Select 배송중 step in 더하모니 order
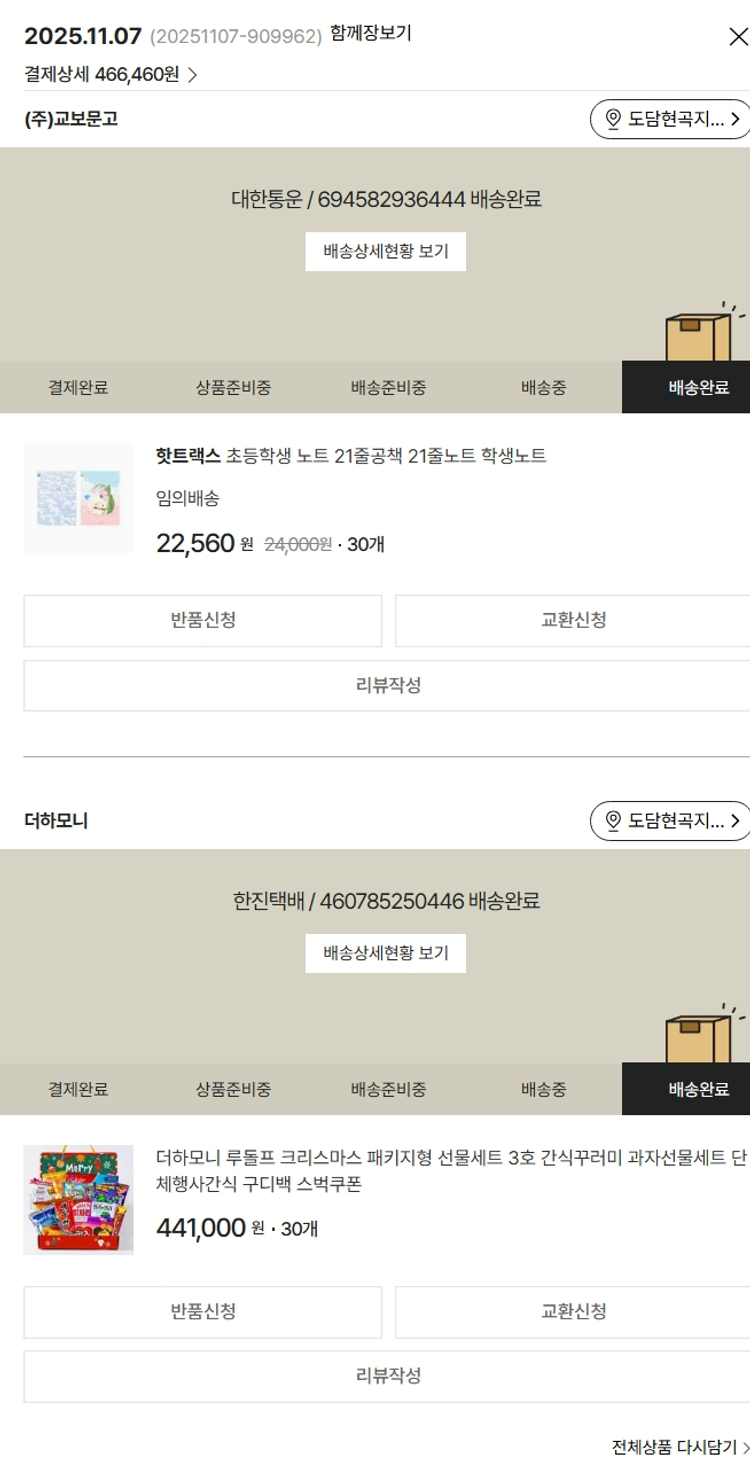The width and height of the screenshot is (750, 1471). click(543, 1089)
